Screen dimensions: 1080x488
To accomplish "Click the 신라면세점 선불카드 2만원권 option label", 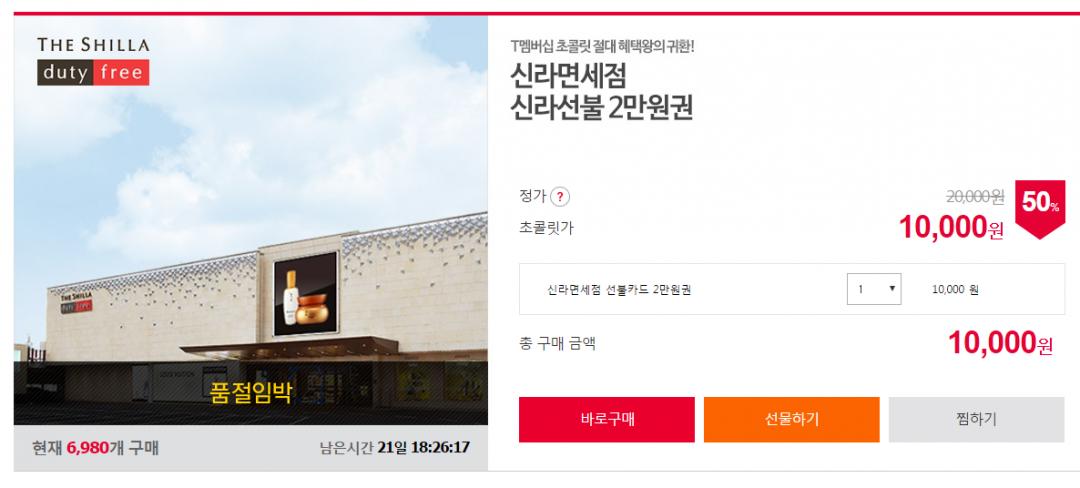I will [619, 290].
